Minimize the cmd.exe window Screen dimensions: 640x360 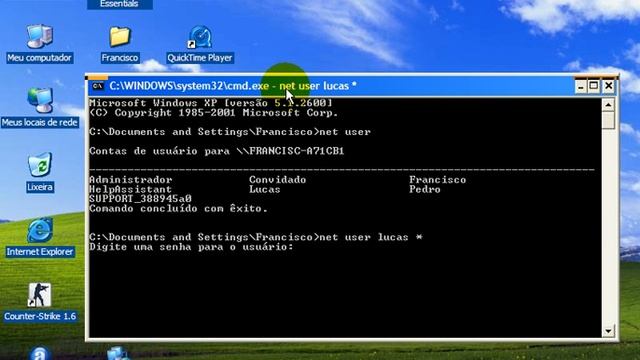(580, 86)
